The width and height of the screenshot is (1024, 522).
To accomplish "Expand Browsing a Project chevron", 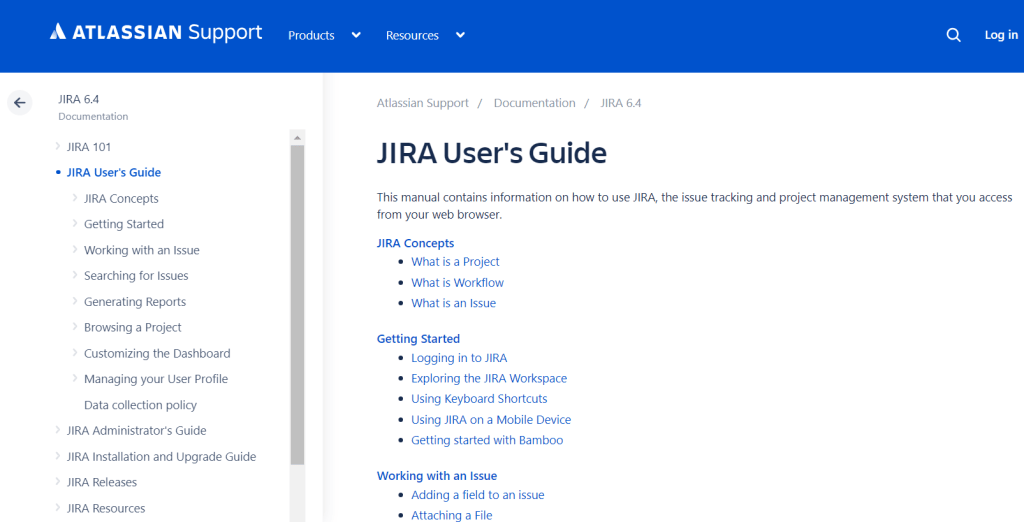I will coord(75,327).
